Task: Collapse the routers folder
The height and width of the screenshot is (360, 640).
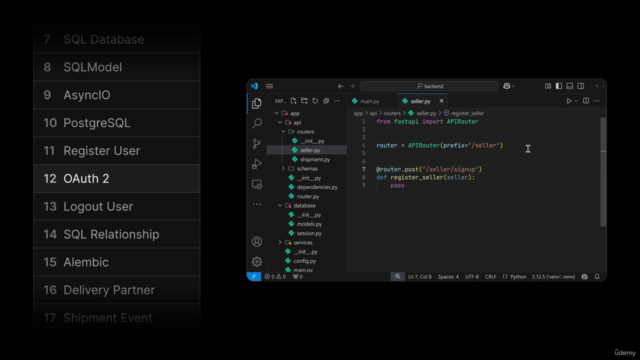Action: coord(283,131)
